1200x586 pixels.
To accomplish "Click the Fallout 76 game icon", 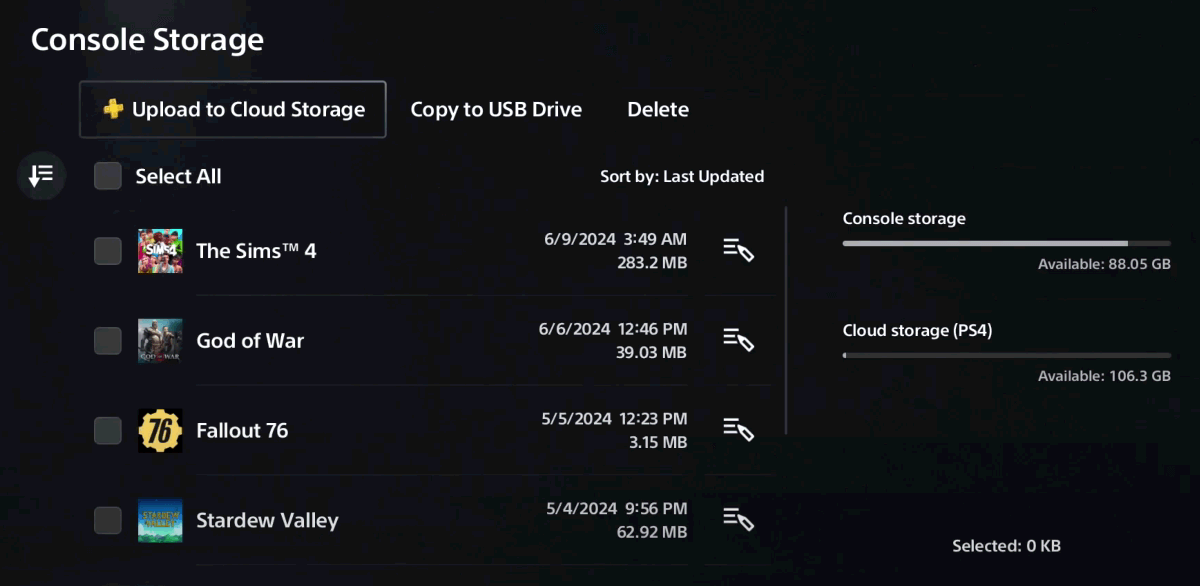I will click(160, 431).
